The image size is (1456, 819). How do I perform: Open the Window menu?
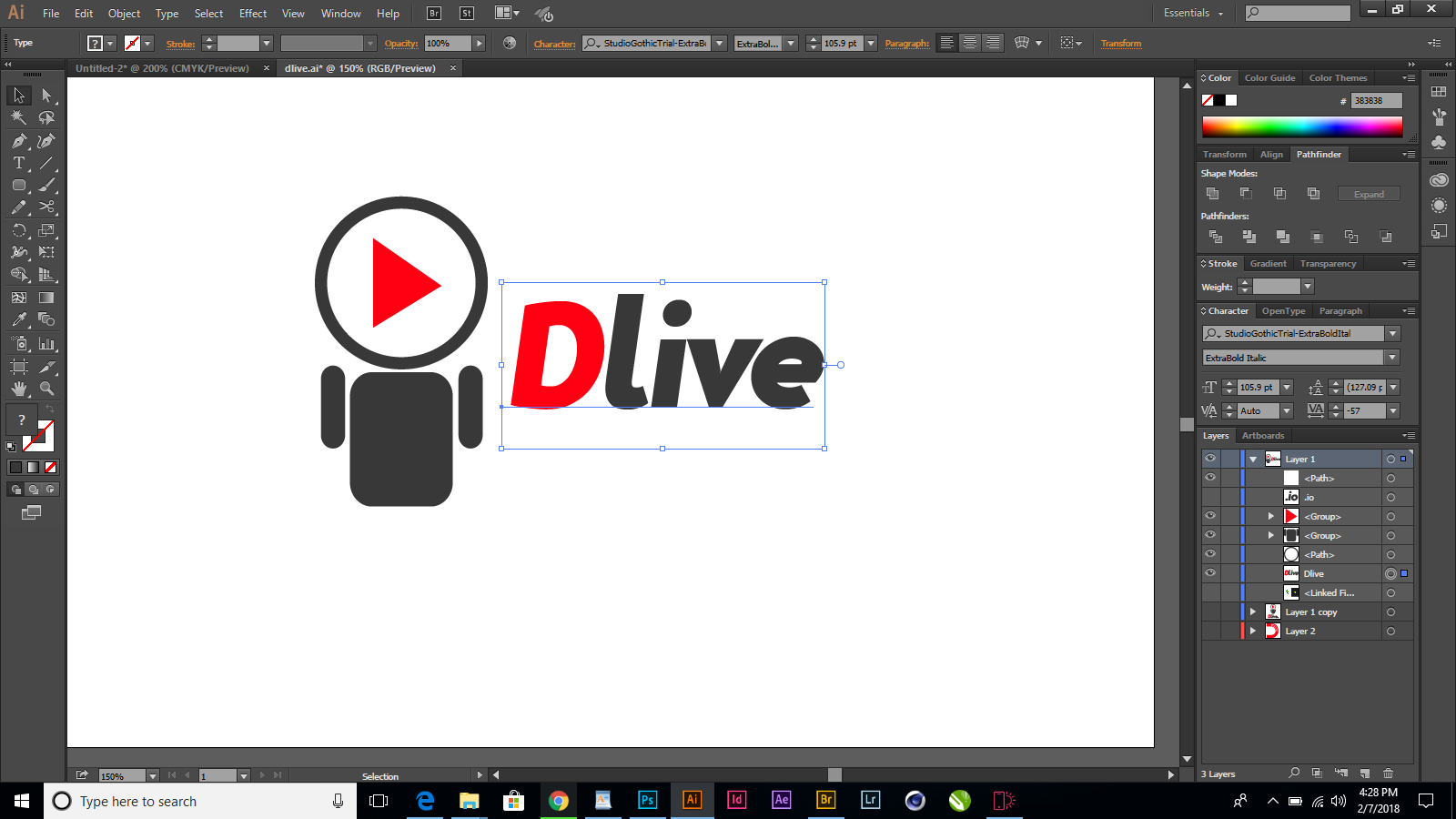click(x=340, y=14)
